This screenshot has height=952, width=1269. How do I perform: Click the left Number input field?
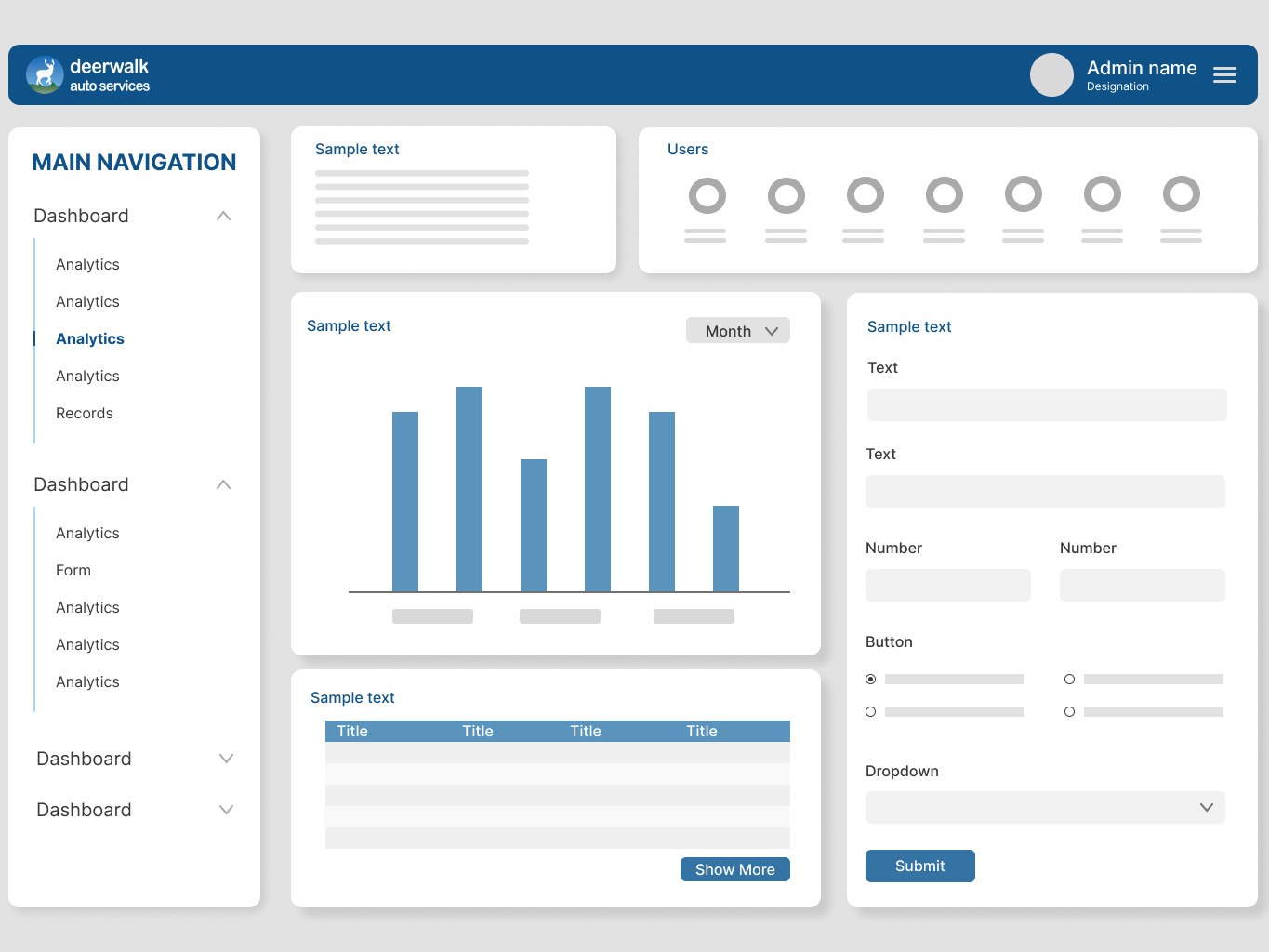pos(948,585)
